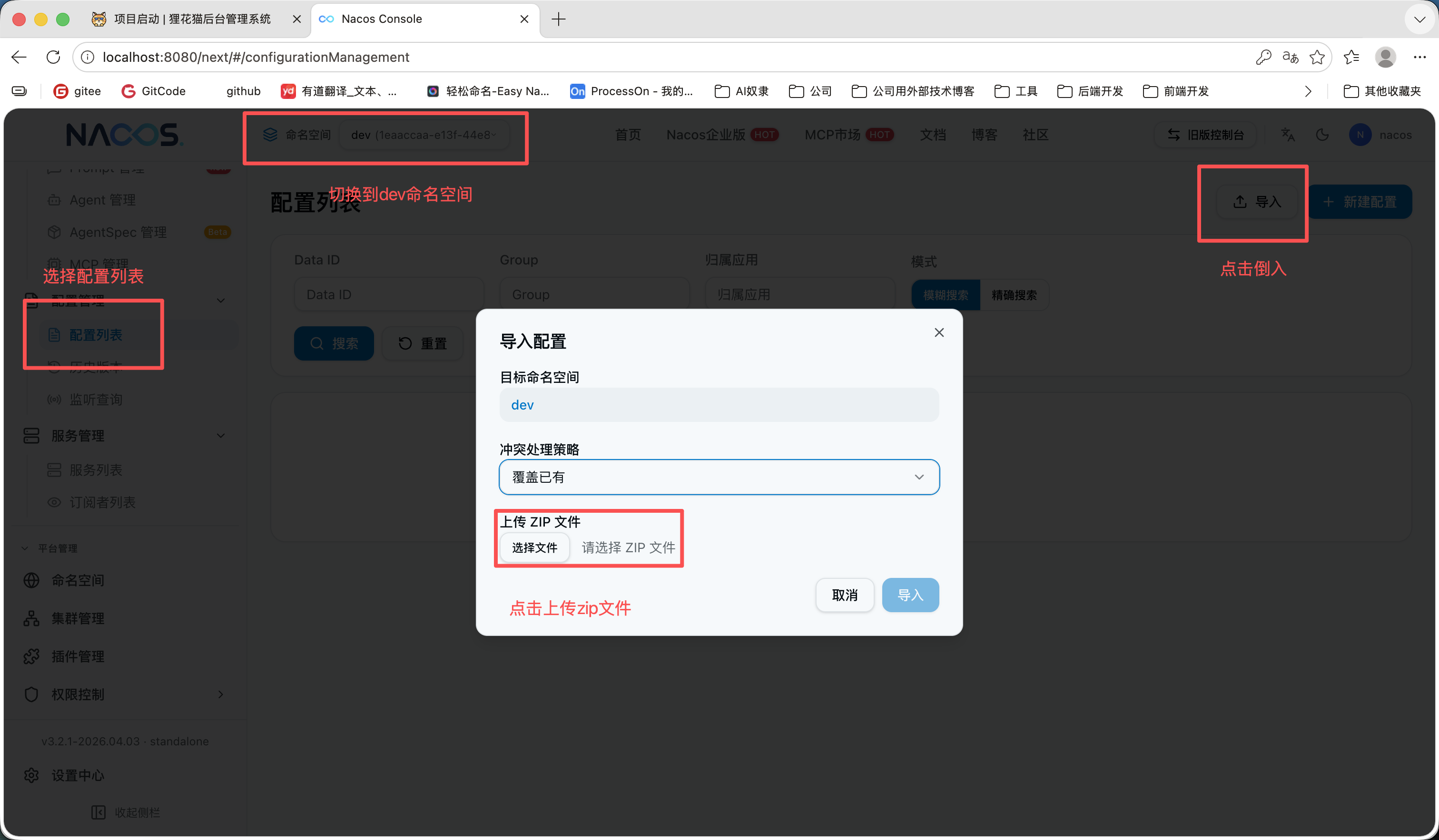The width and height of the screenshot is (1439, 840).
Task: Click the Group search field
Action: tap(594, 294)
